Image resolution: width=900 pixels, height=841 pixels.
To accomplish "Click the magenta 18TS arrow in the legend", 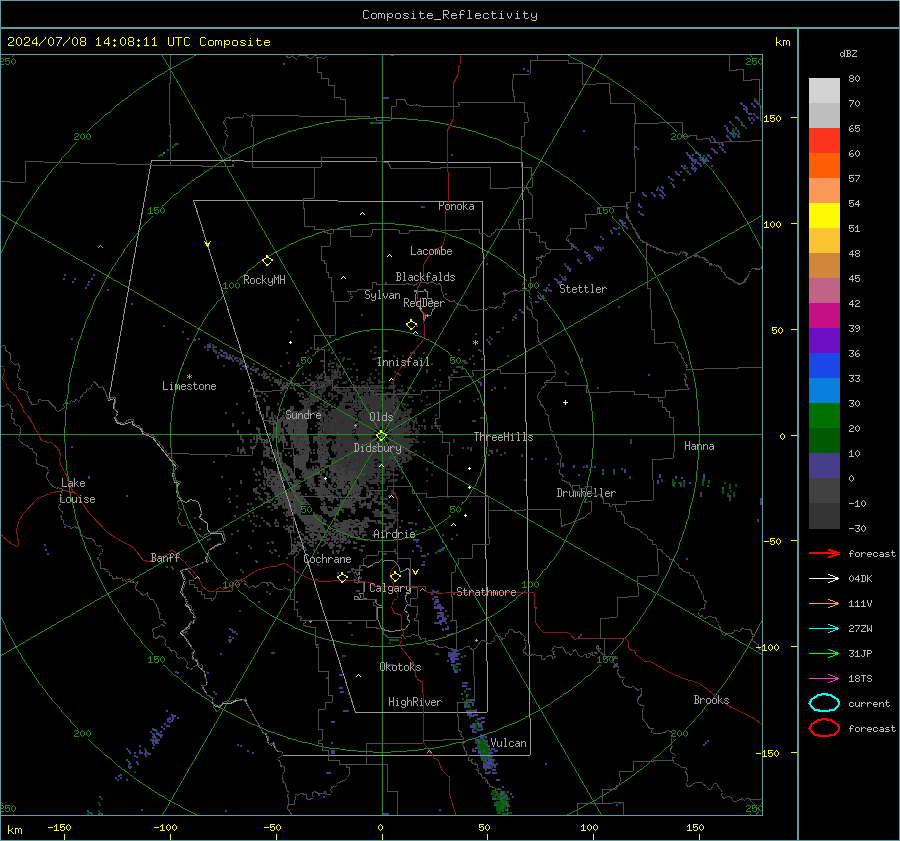I will (x=824, y=679).
